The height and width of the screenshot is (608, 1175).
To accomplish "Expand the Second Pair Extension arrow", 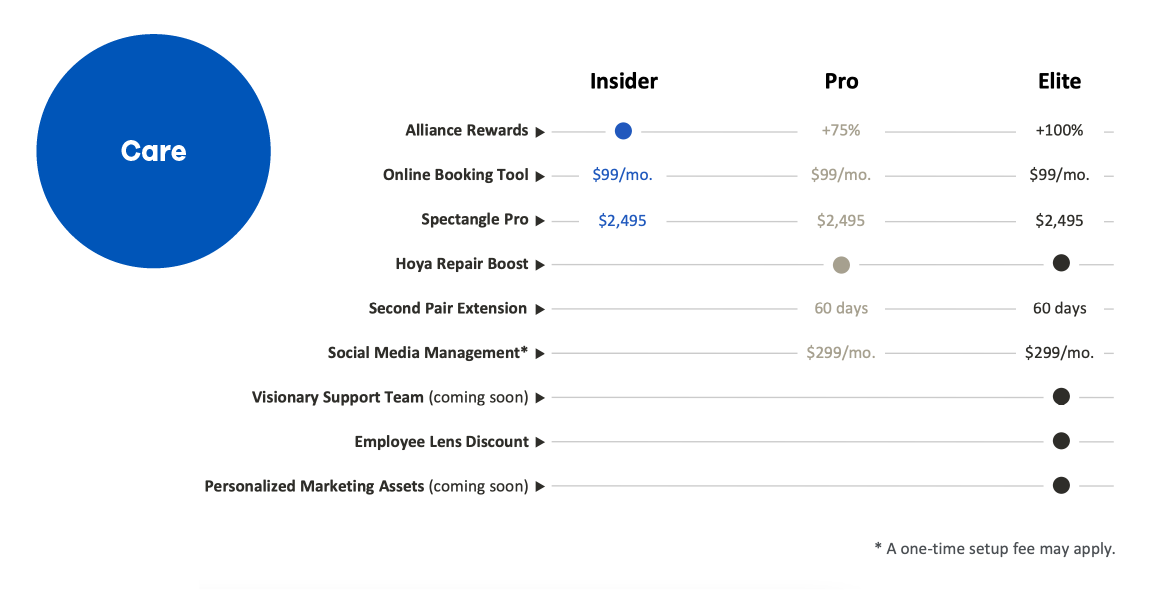I will pos(540,309).
